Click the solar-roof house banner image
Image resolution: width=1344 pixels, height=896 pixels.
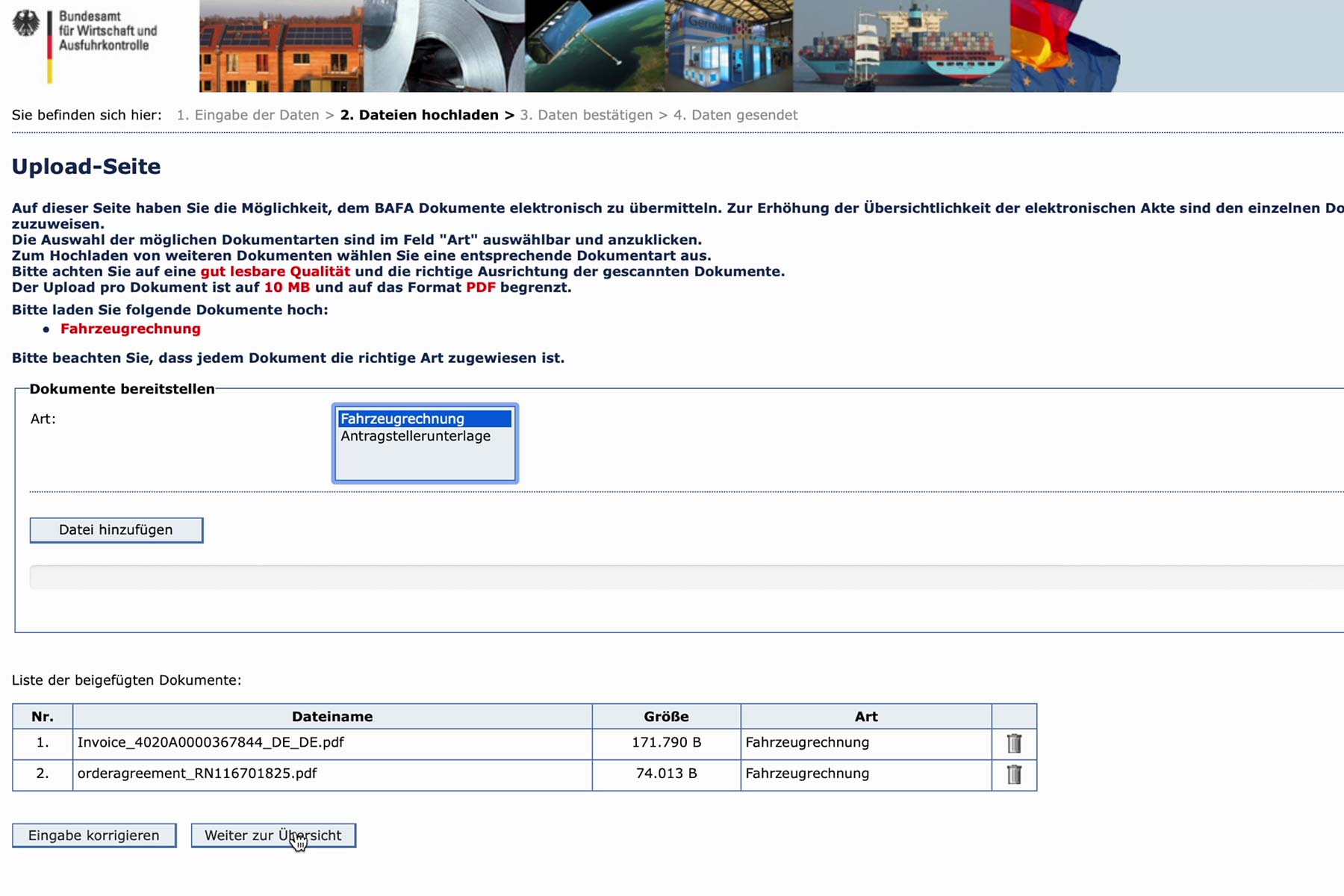tap(281, 46)
